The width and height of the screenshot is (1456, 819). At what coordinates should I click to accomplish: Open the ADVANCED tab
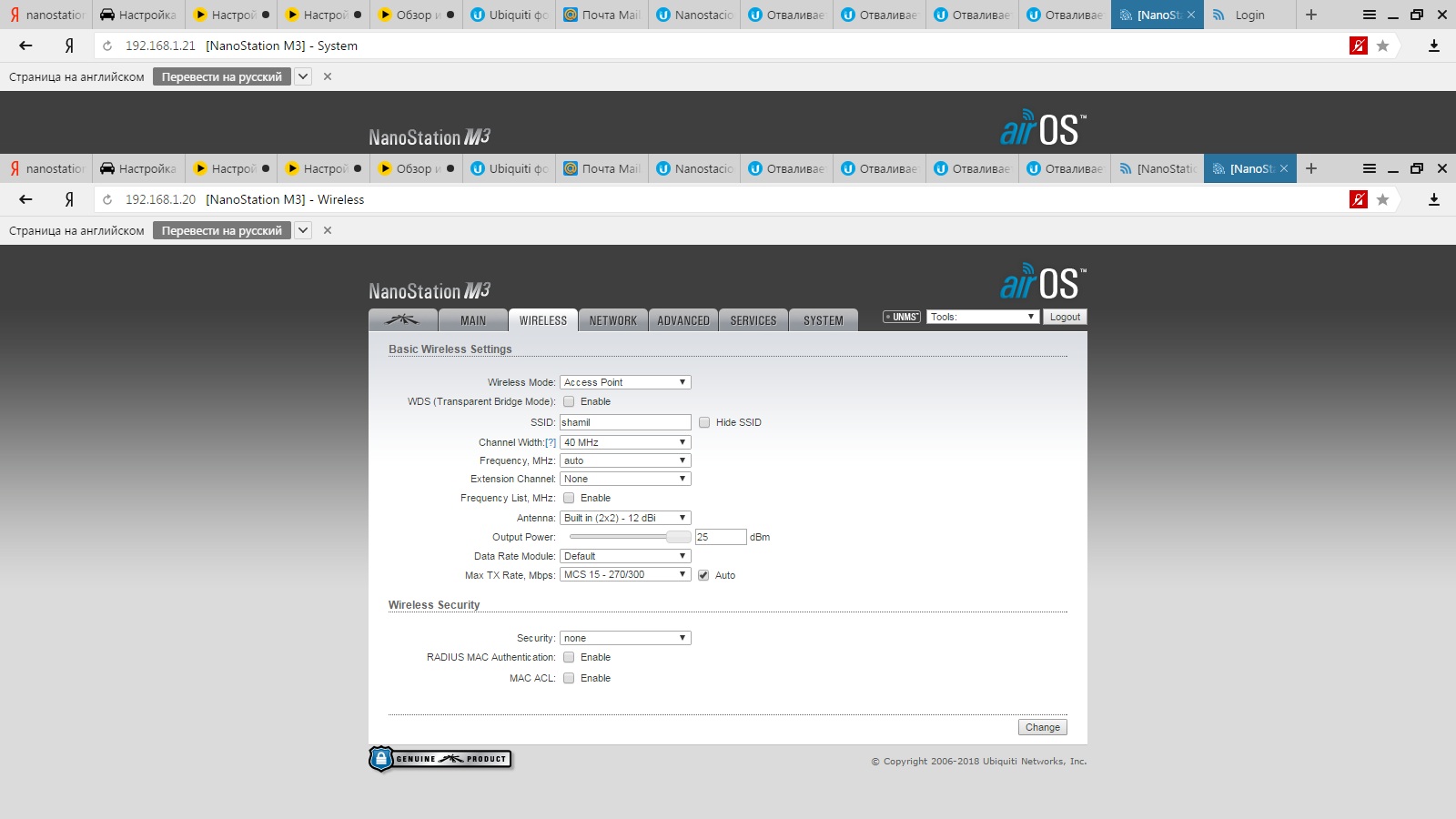683,320
